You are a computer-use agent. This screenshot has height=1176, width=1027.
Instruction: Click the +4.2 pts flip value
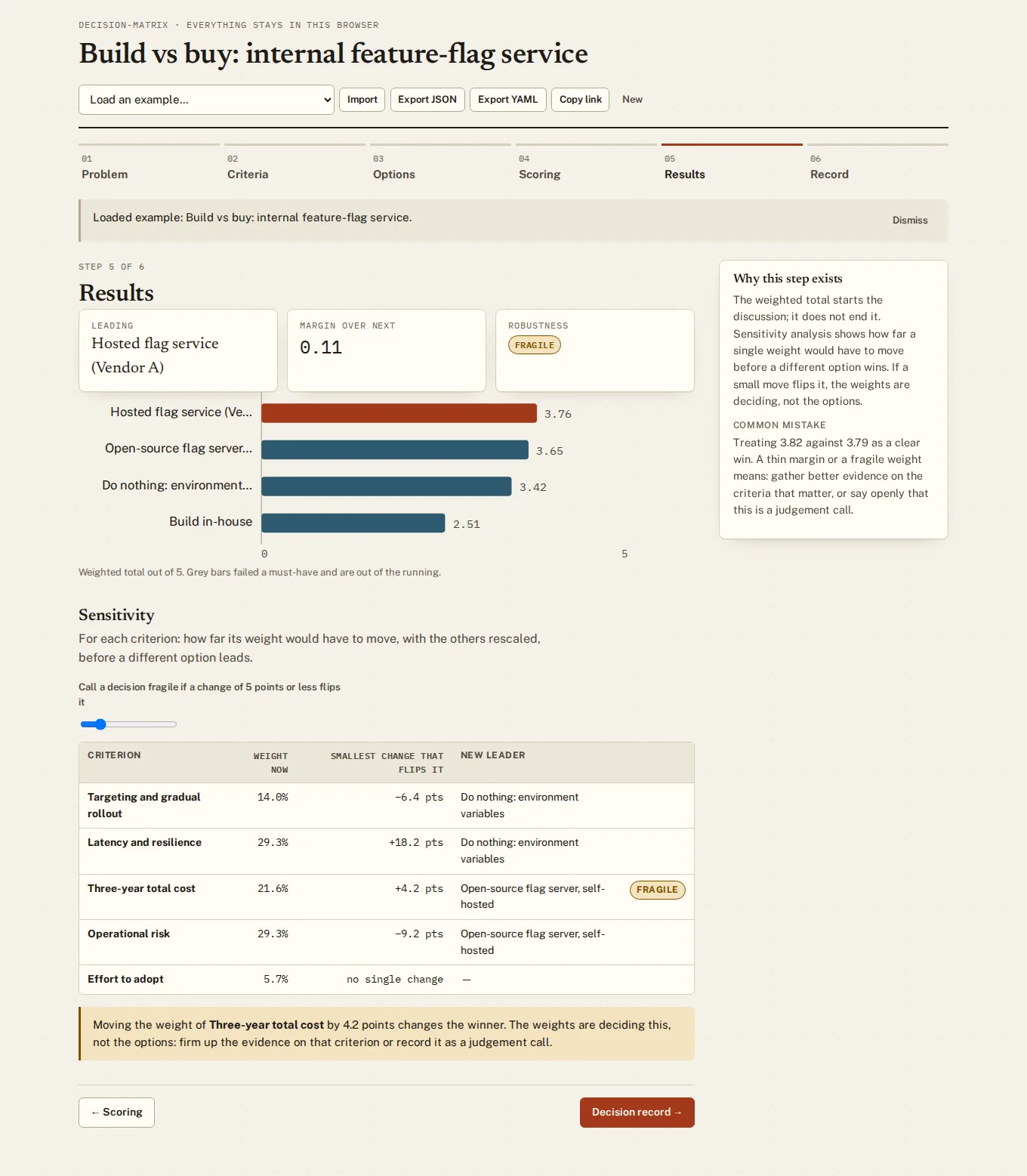[419, 888]
